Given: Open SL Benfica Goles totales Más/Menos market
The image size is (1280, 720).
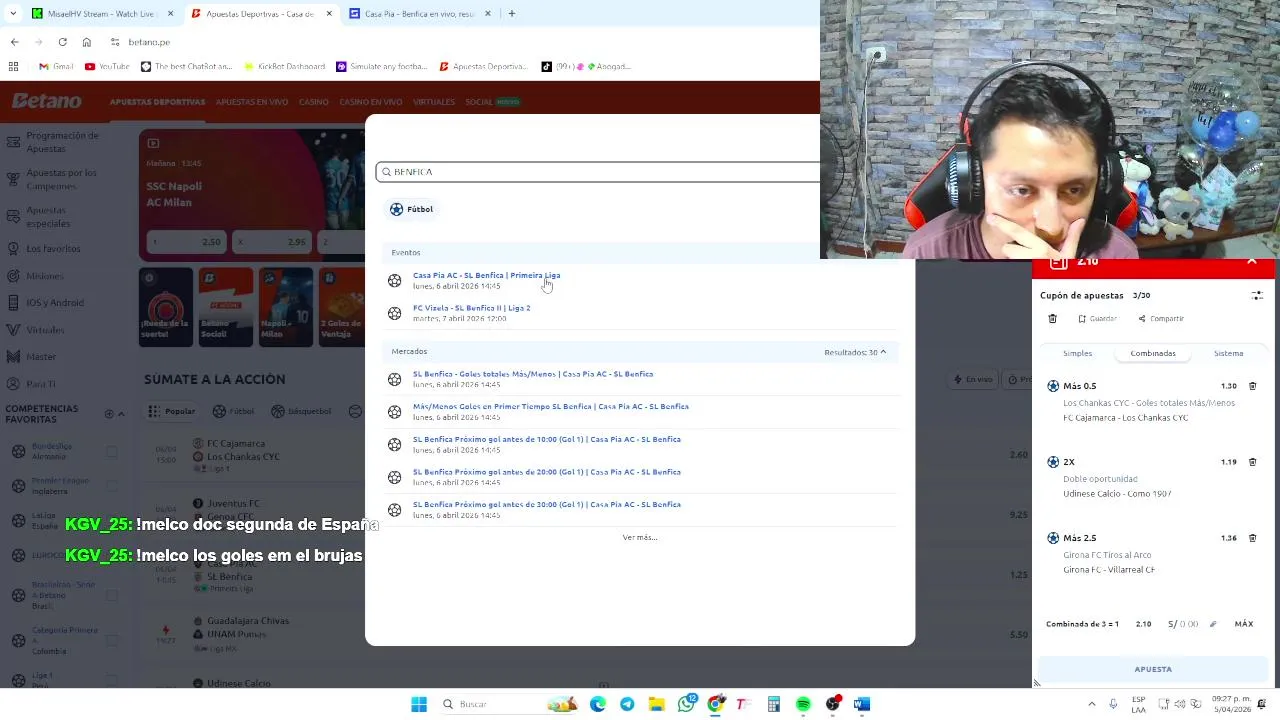Looking at the screenshot, I should [x=532, y=374].
